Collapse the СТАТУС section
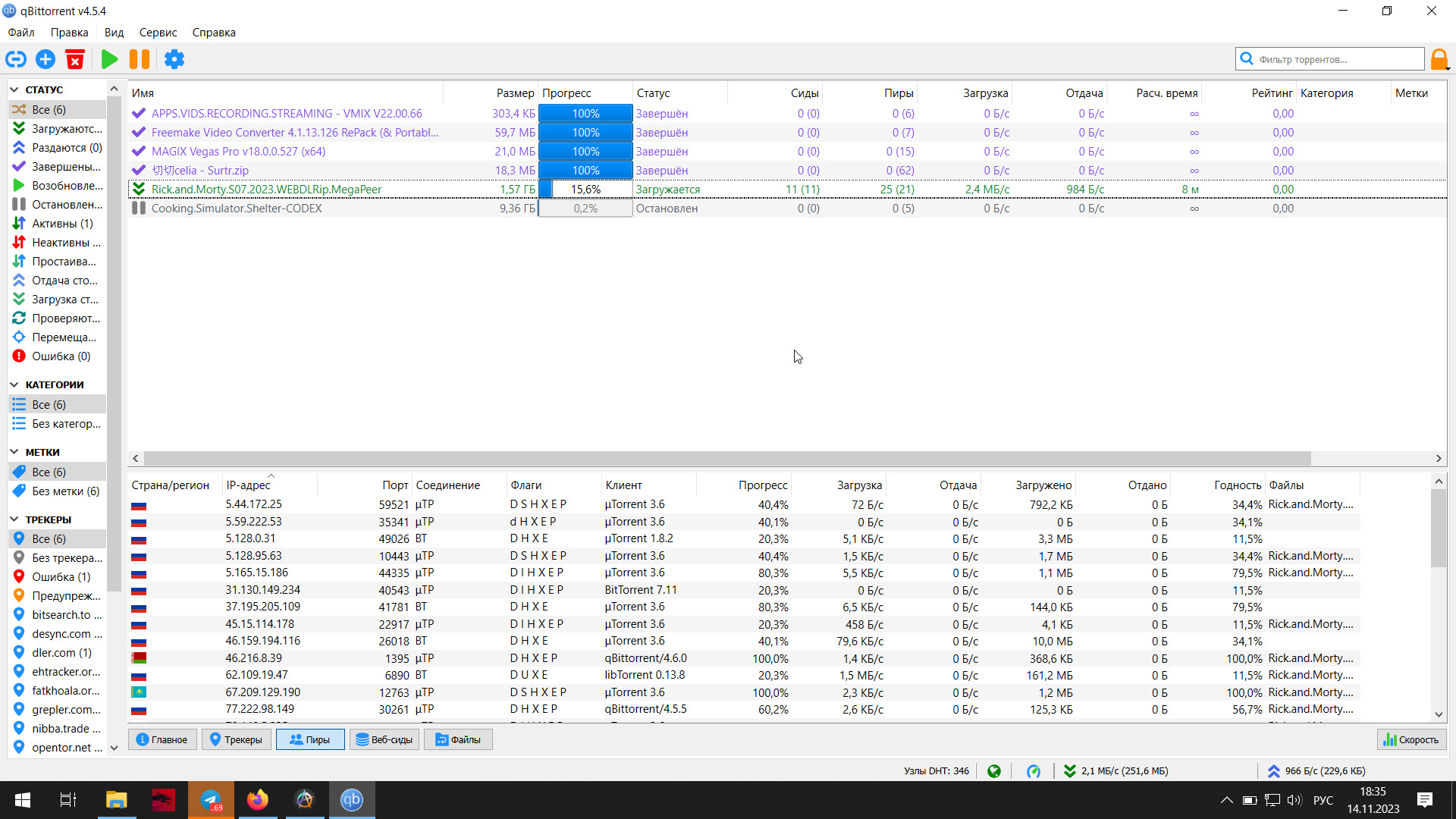 [x=14, y=89]
